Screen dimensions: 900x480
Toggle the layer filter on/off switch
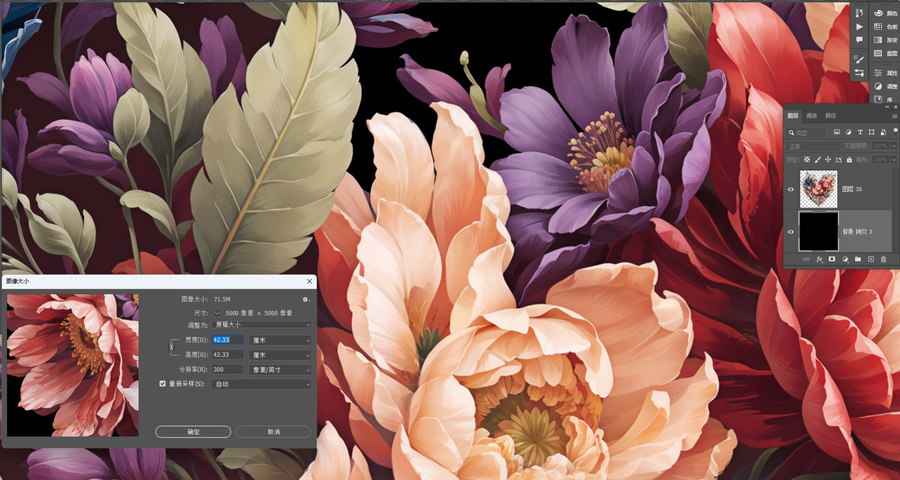coord(895,131)
